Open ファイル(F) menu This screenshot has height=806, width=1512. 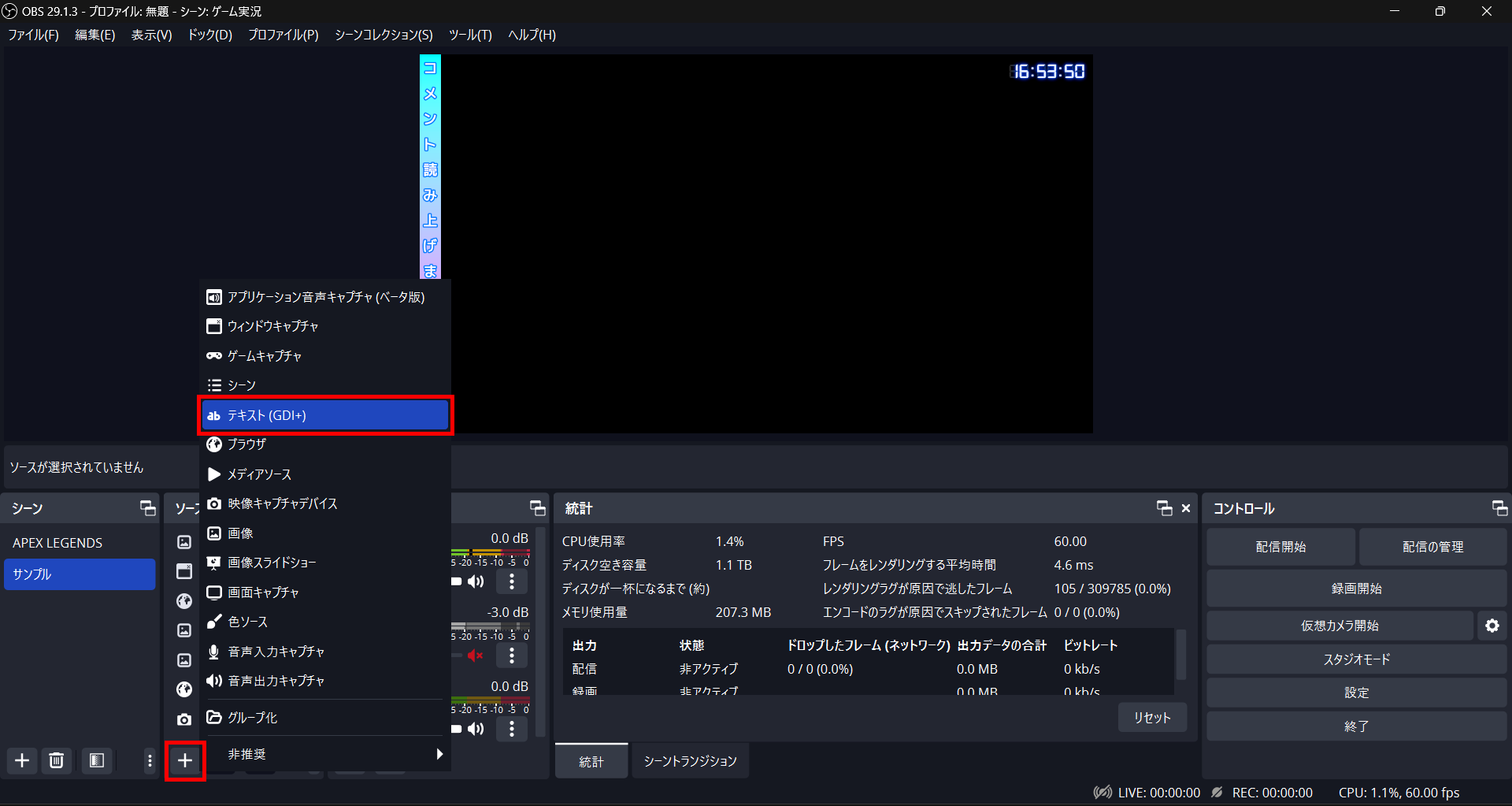pos(33,35)
